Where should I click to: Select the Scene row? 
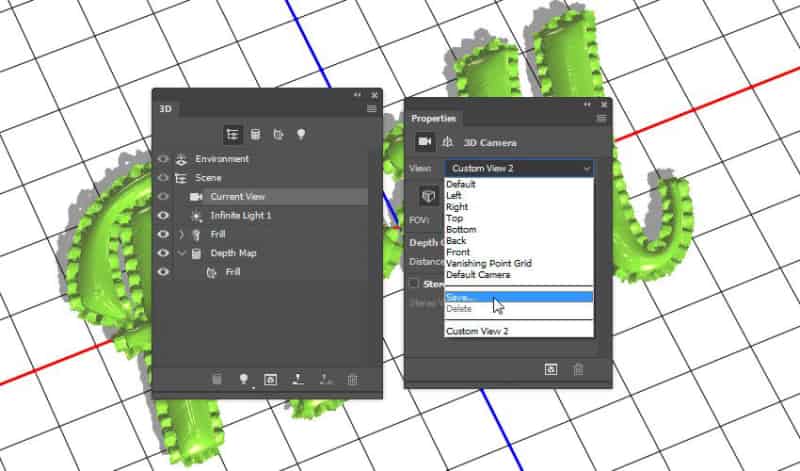point(260,178)
